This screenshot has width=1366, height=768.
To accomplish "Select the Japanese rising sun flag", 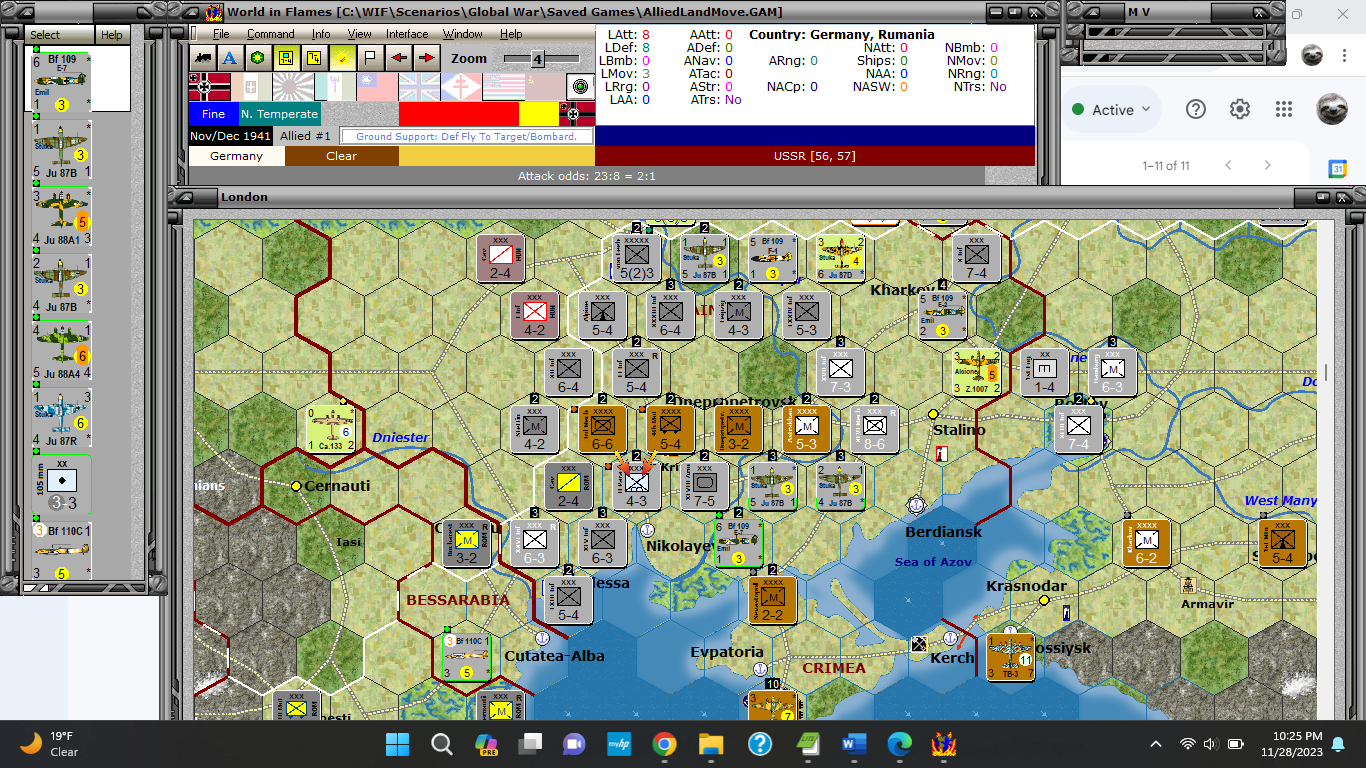I will tap(294, 87).
